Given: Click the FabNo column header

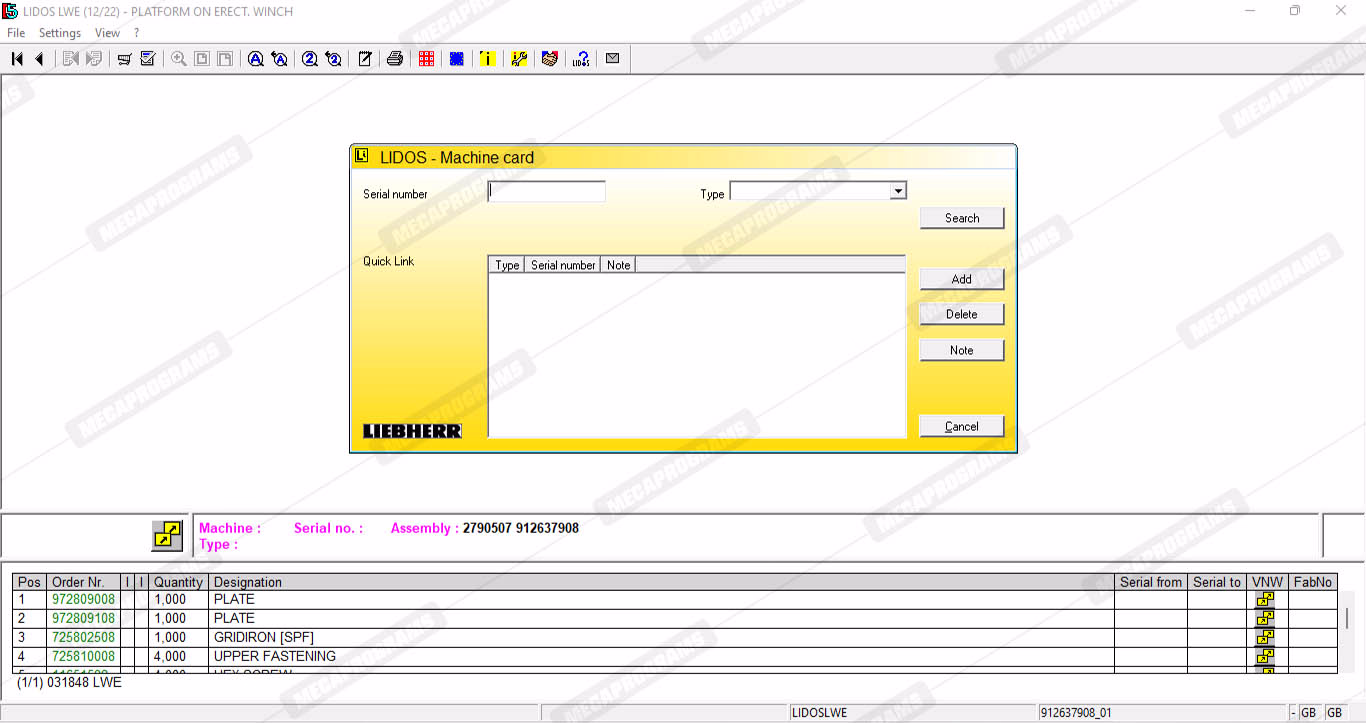Looking at the screenshot, I should 1313,582.
